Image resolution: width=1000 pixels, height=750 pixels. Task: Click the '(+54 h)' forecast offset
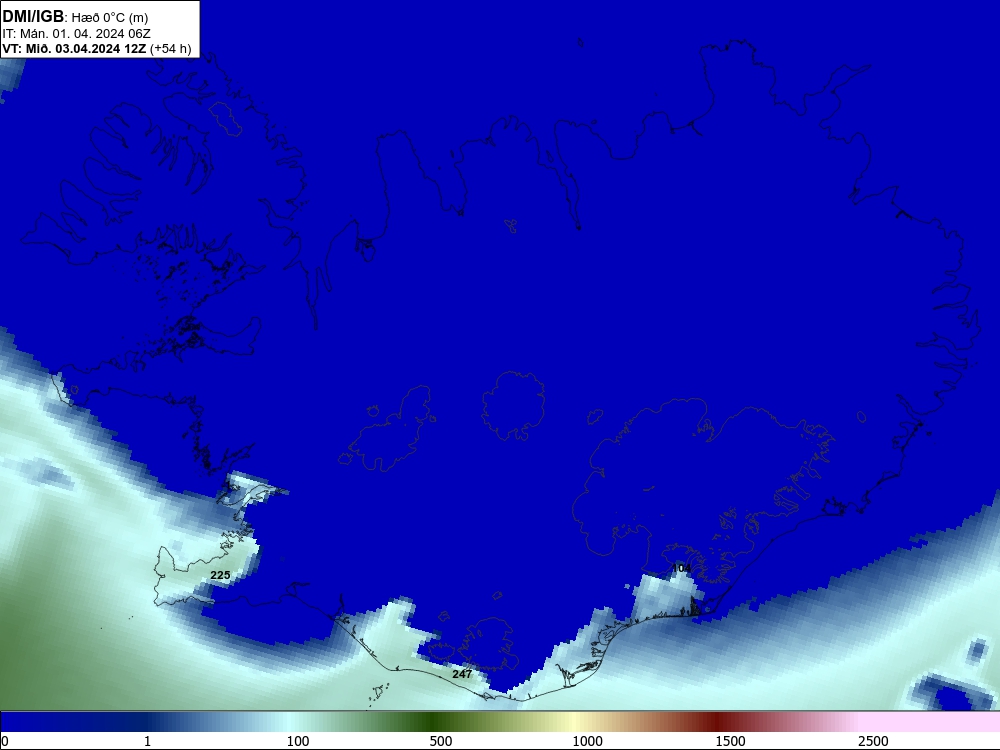coord(170,49)
